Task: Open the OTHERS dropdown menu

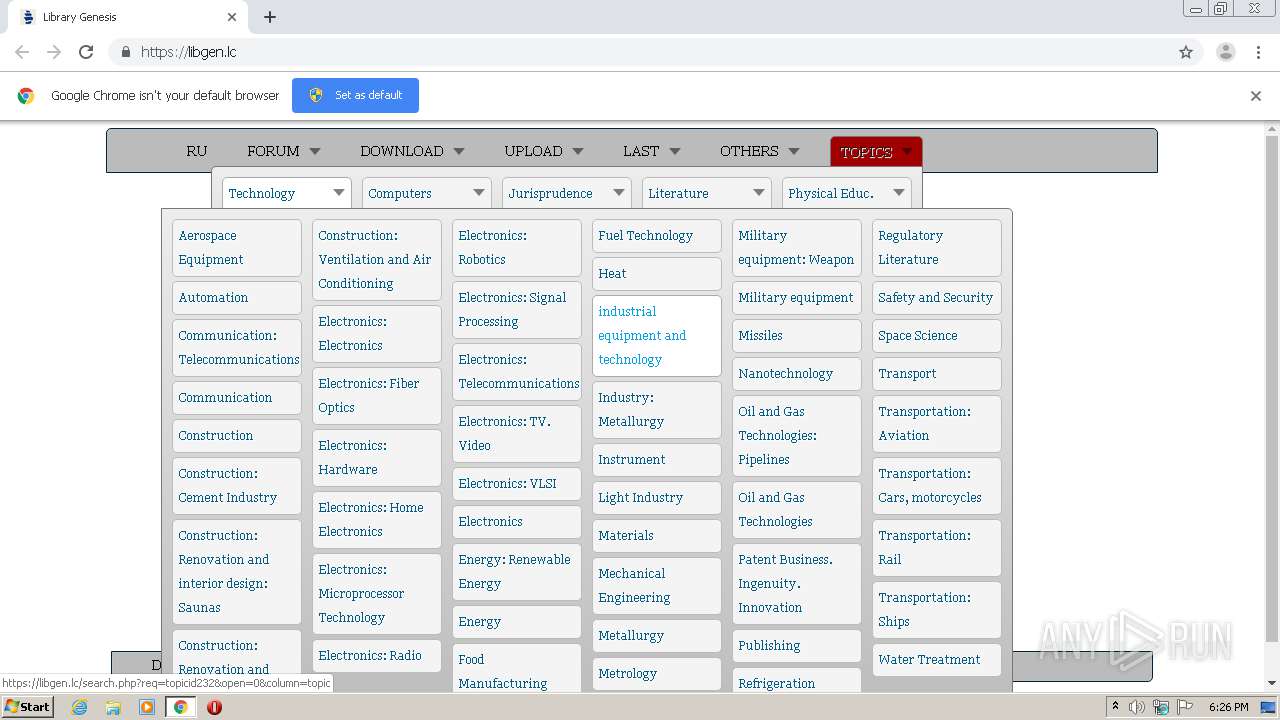Action: point(759,151)
